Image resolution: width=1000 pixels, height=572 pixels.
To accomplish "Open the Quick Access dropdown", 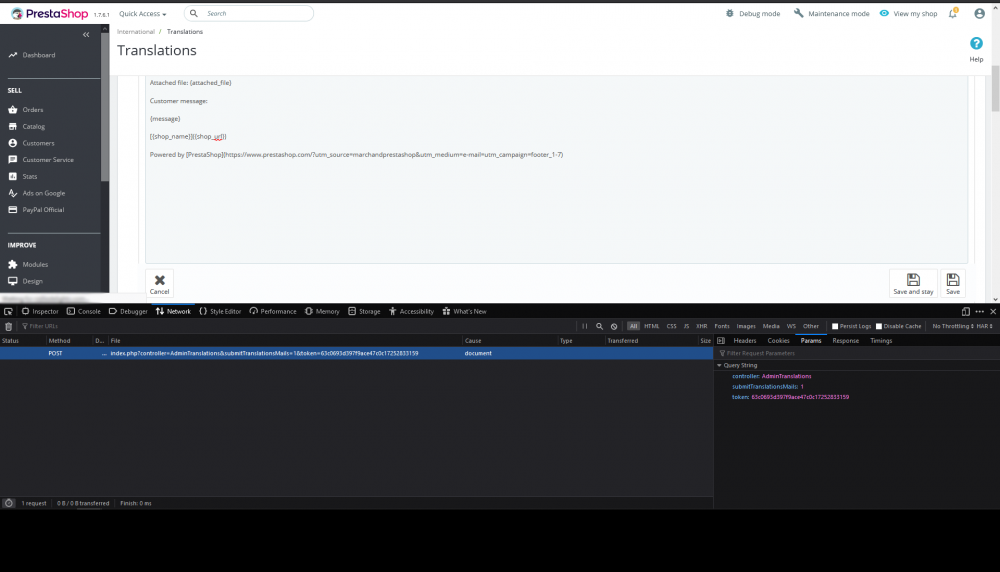I will pos(142,13).
